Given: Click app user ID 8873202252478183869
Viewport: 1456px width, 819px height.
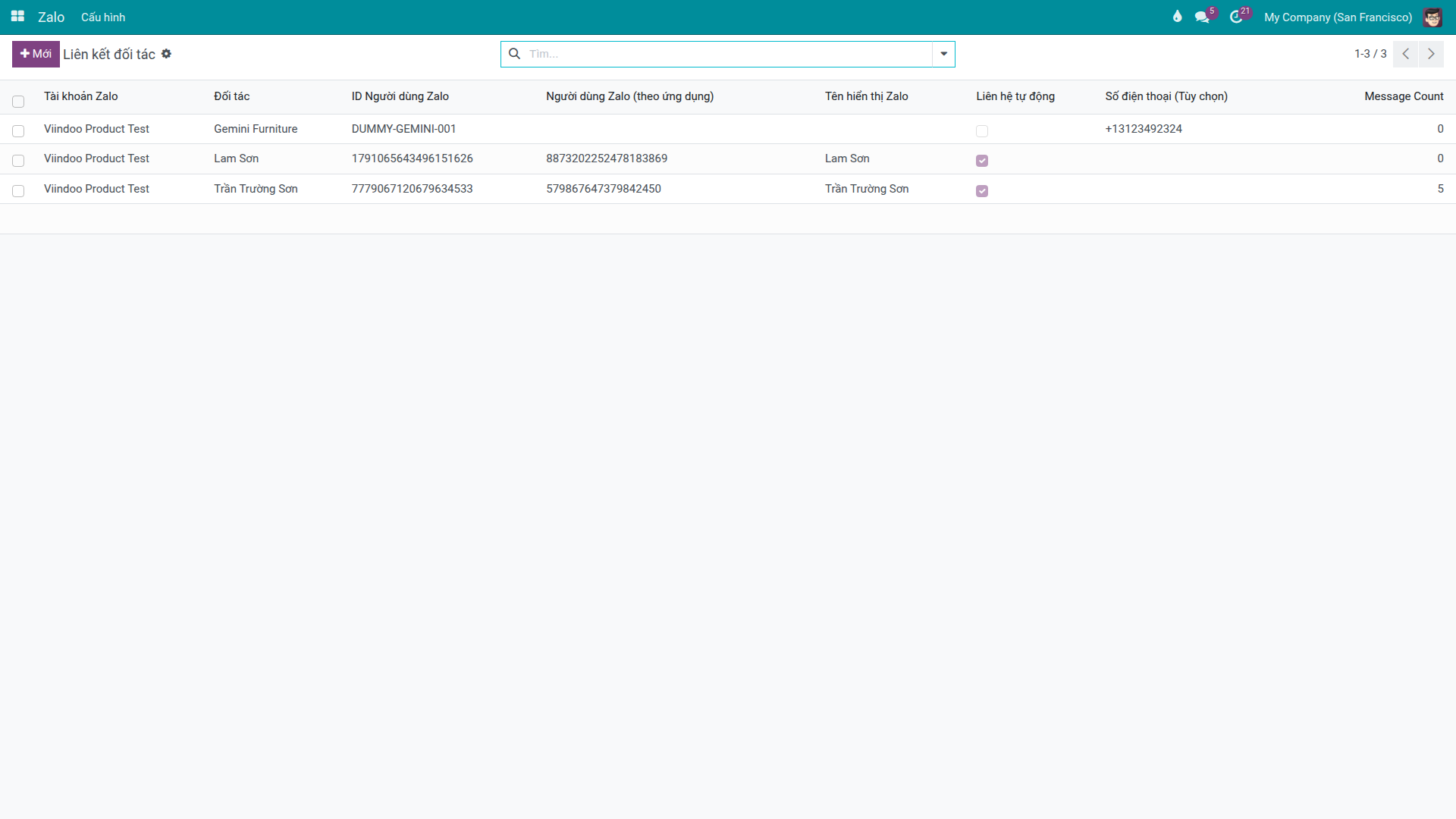Looking at the screenshot, I should pyautogui.click(x=607, y=158).
